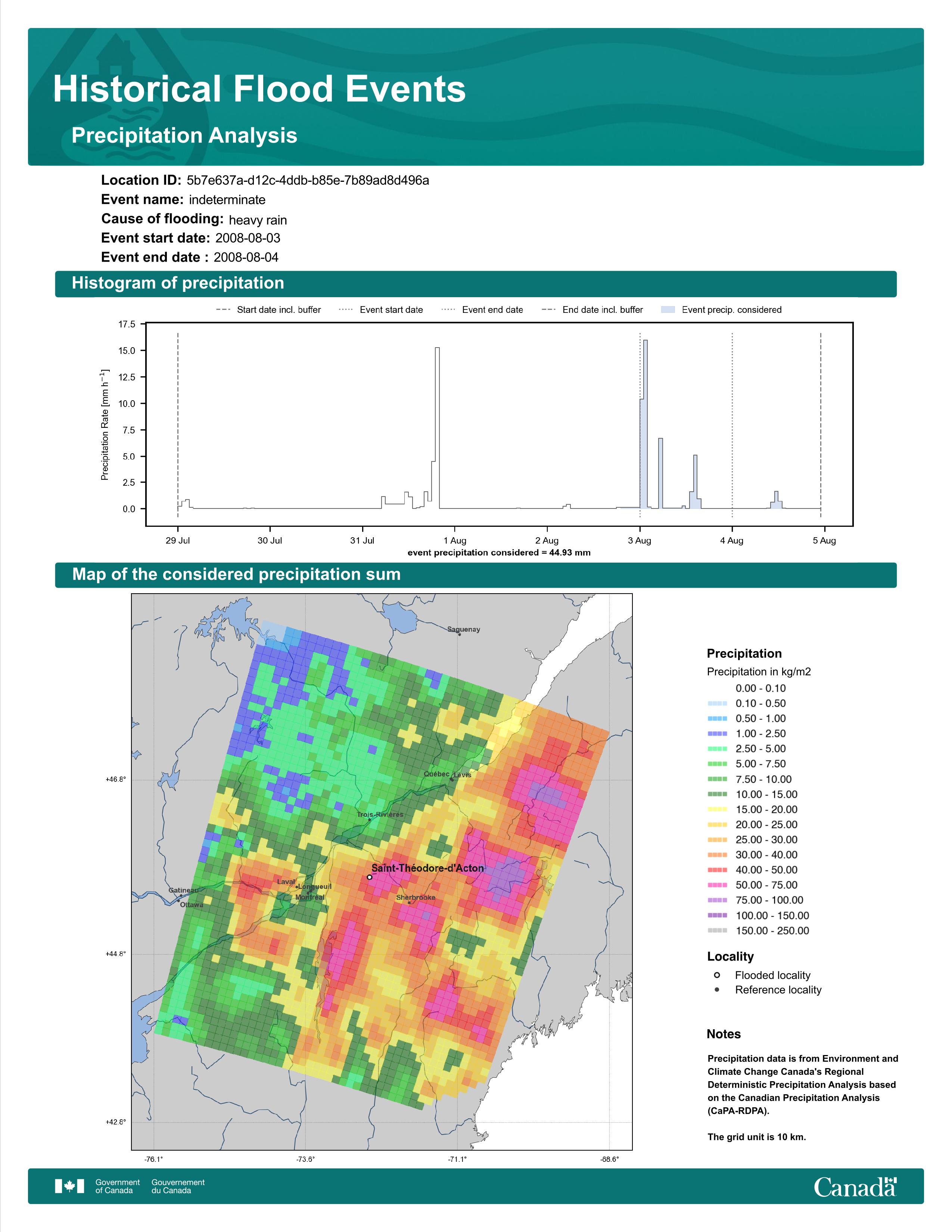Click the 20.00 - 25.00 legend color swatch
The width and height of the screenshot is (952, 1232).
(x=718, y=825)
